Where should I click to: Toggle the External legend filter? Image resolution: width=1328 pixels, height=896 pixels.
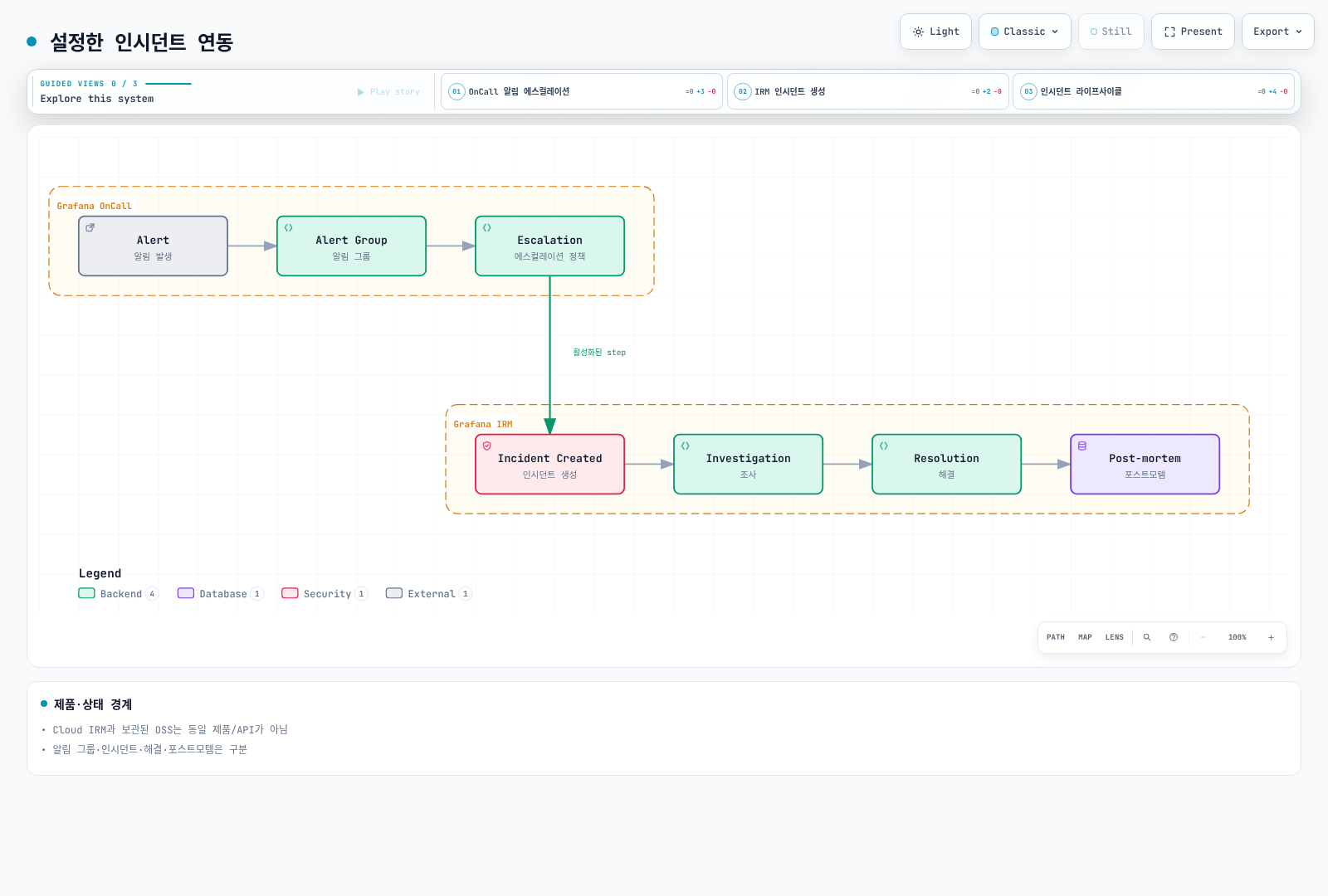click(429, 593)
